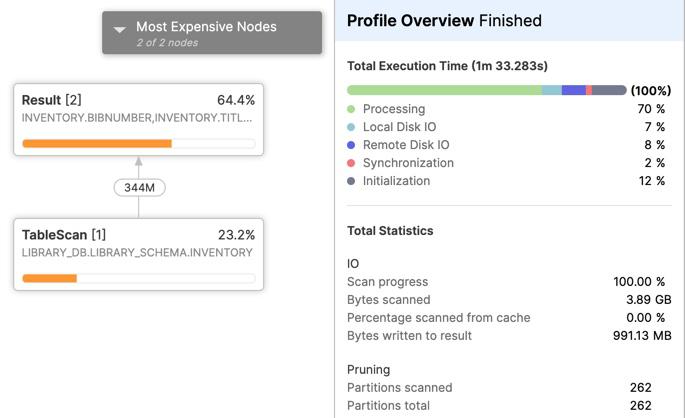Click the Initialization legend dot
The height and width of the screenshot is (418, 685).
pyautogui.click(x=351, y=181)
